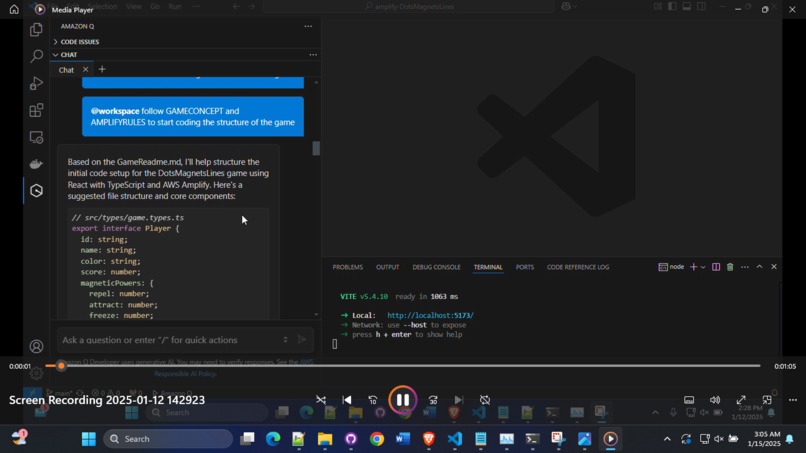Image resolution: width=806 pixels, height=453 pixels.
Task: Create a new terminal with plus
Action: pyautogui.click(x=693, y=267)
